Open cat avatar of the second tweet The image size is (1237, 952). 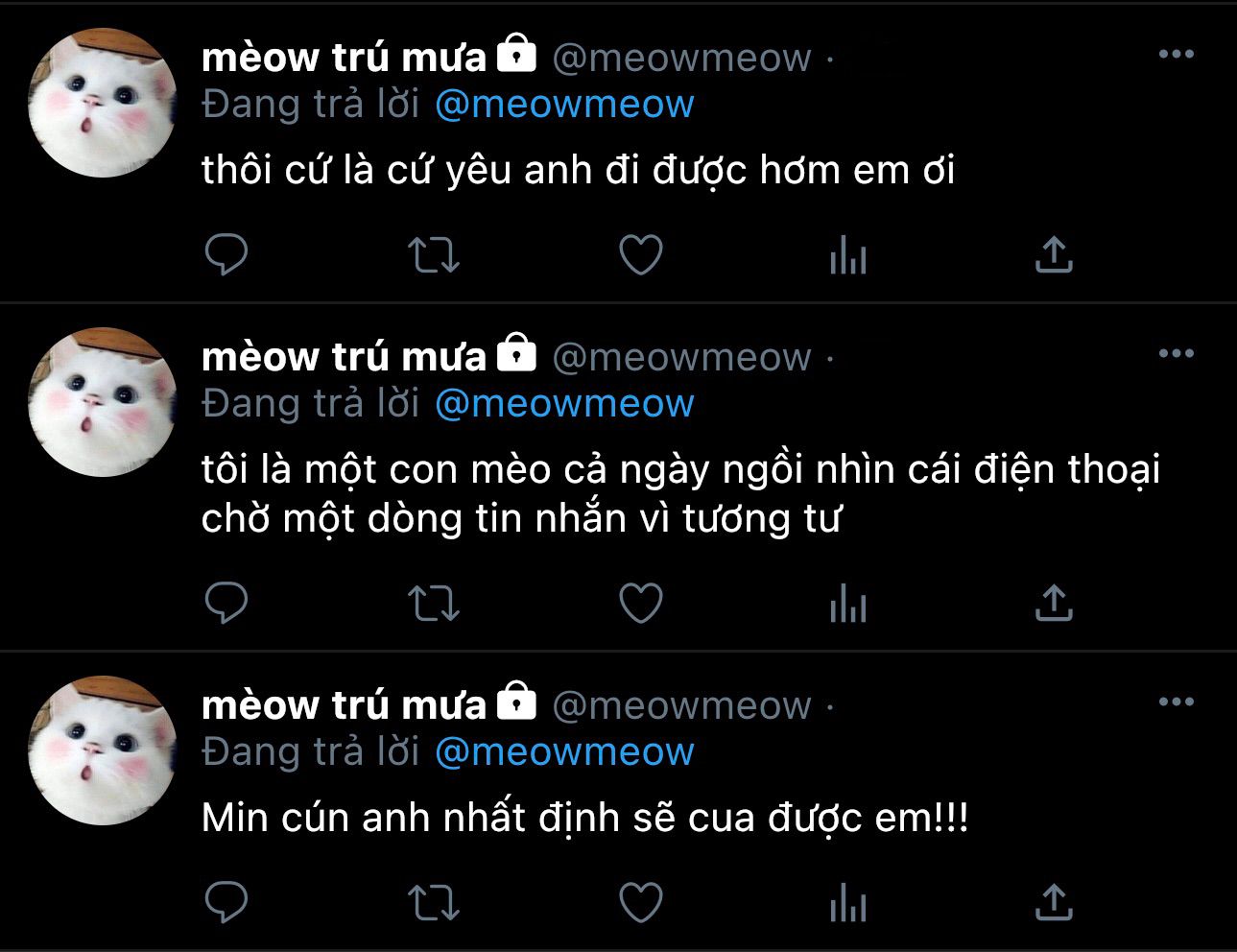[x=104, y=402]
